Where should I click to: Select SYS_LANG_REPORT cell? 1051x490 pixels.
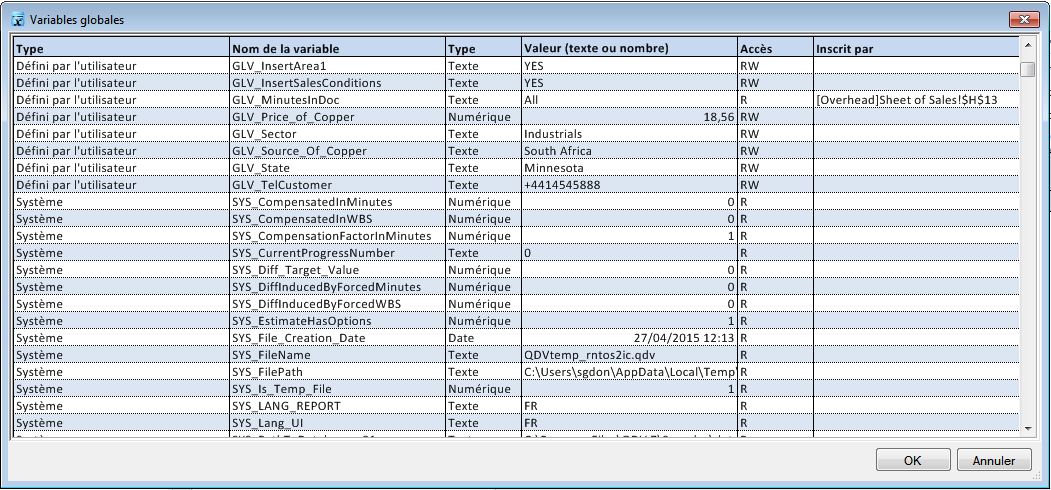click(338, 406)
